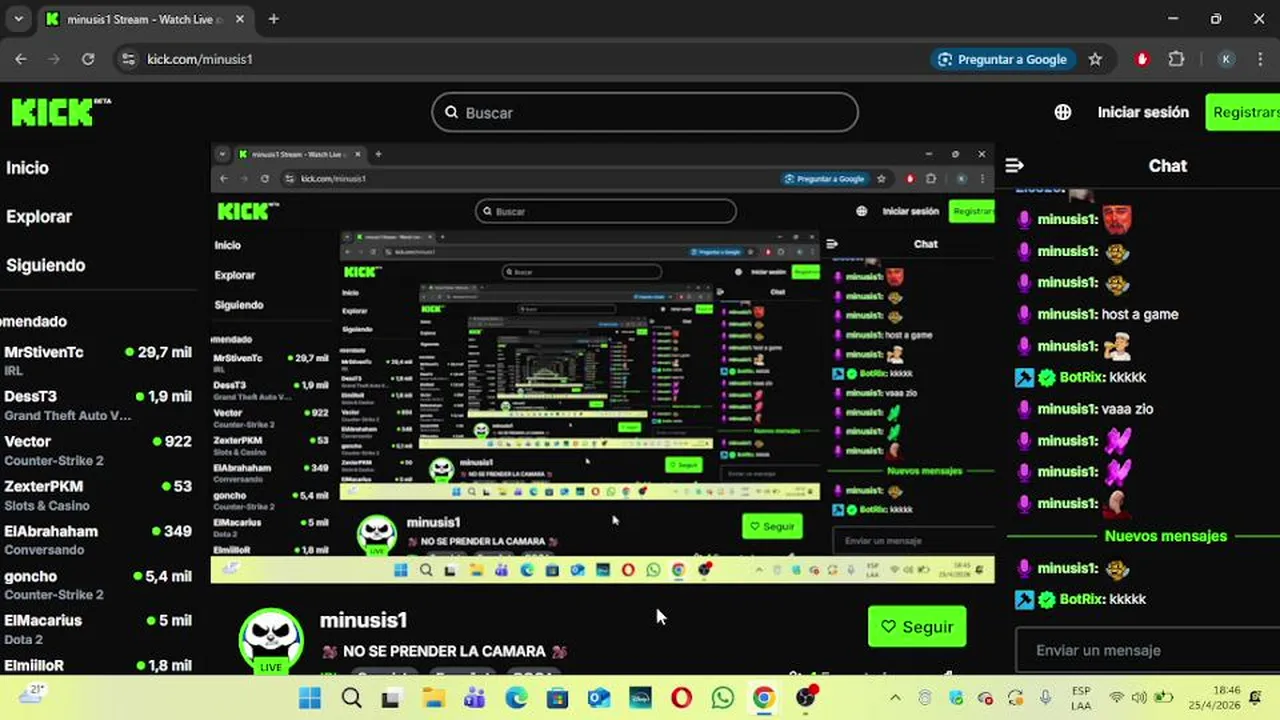Launch Microsoft Edge from the taskbar
The height and width of the screenshot is (720, 1280).
516,698
